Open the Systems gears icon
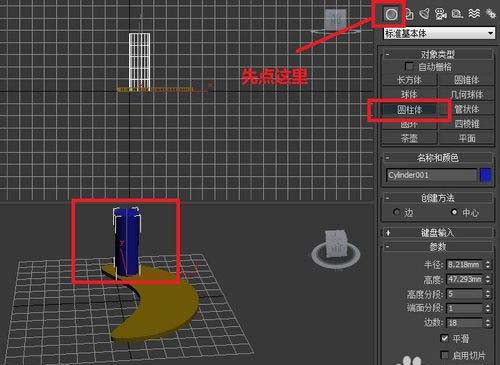 coord(490,14)
